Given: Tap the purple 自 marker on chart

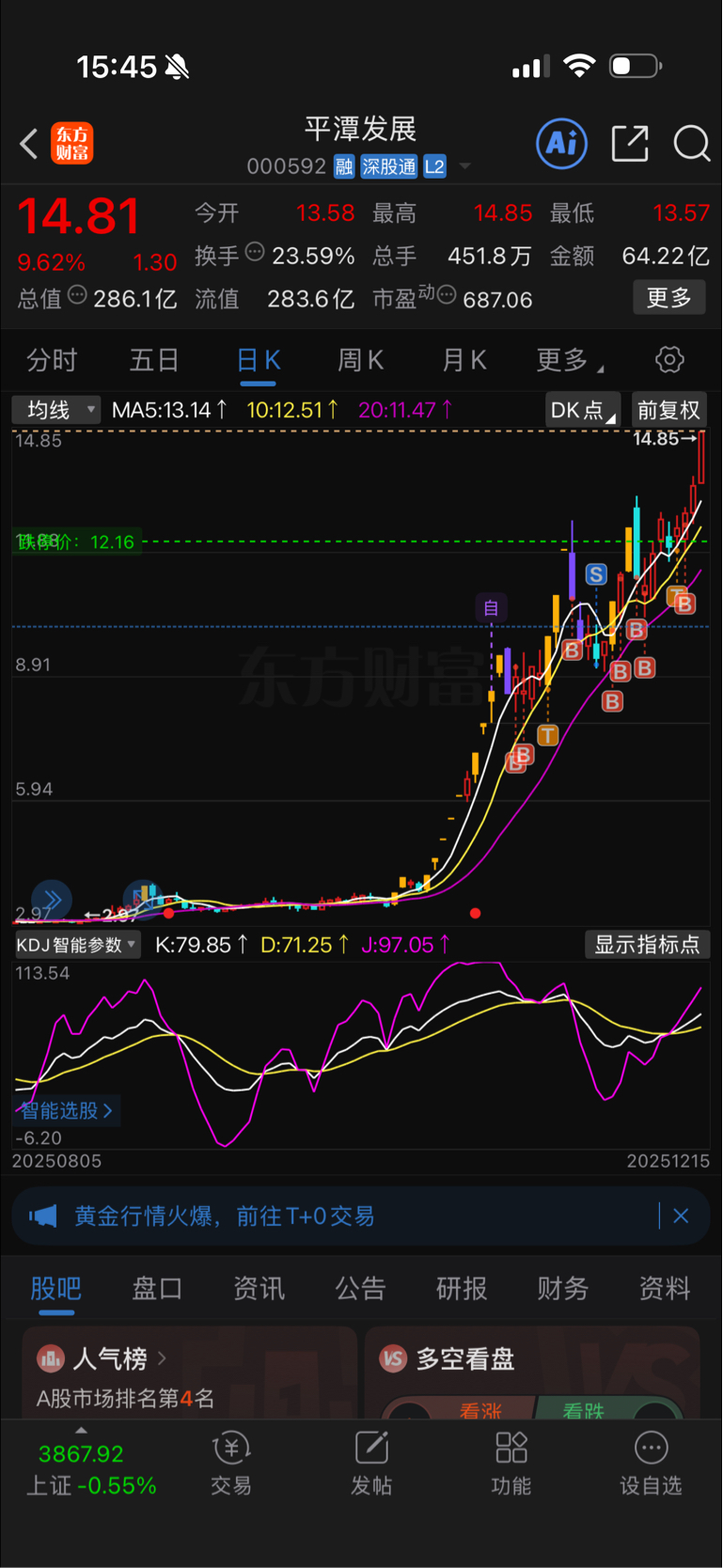Looking at the screenshot, I should tap(491, 607).
